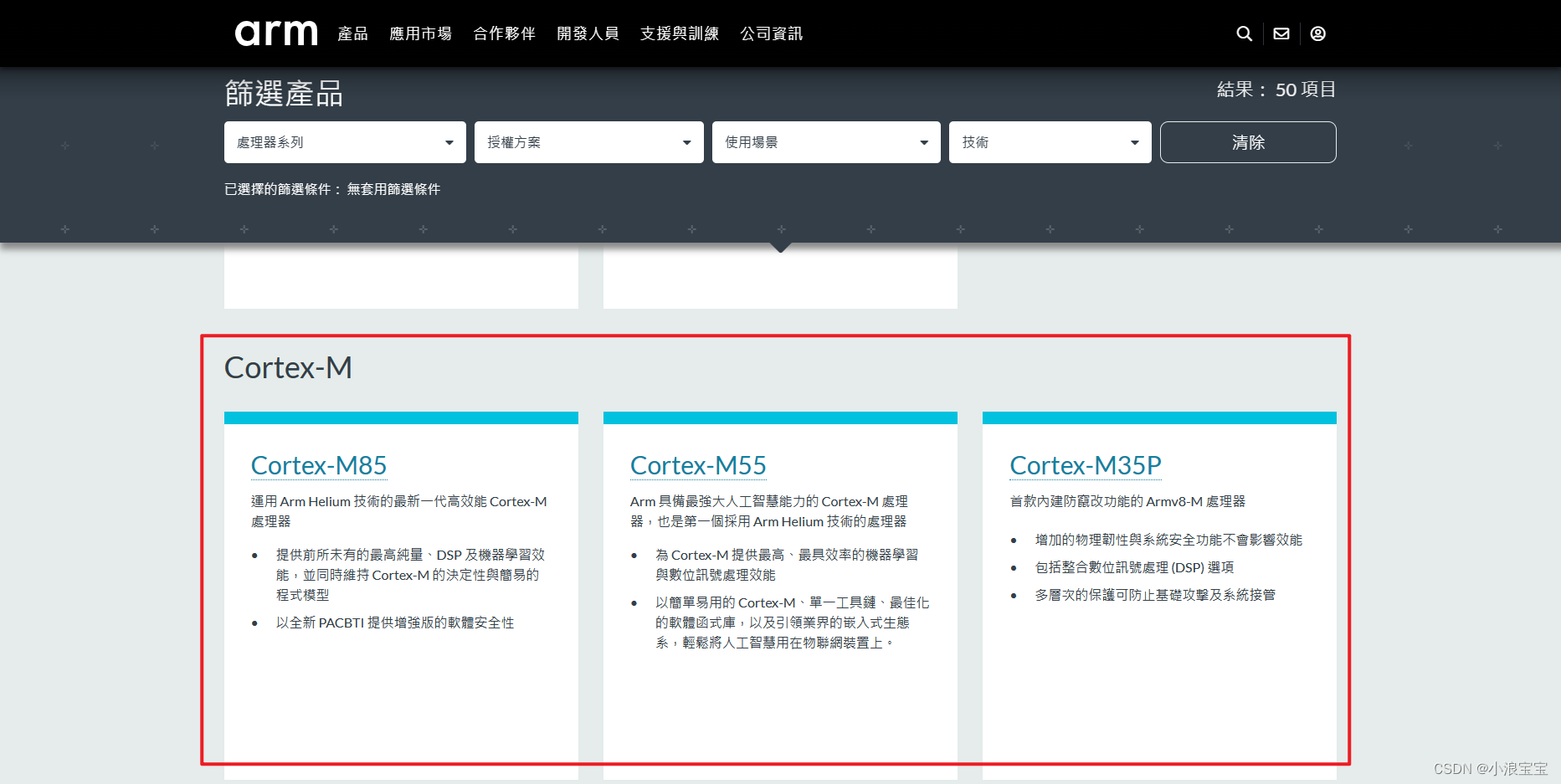Image resolution: width=1561 pixels, height=784 pixels.
Task: Expand the 技術 filter dropdown
Action: pos(1050,142)
